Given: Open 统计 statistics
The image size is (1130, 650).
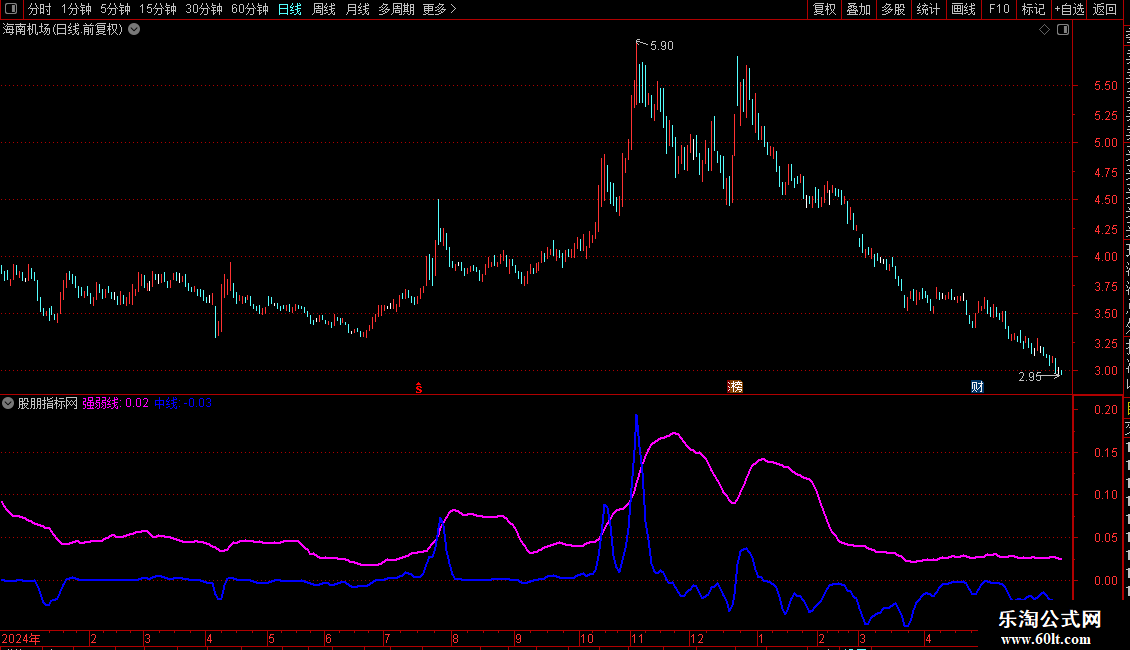Looking at the screenshot, I should coord(927,9).
